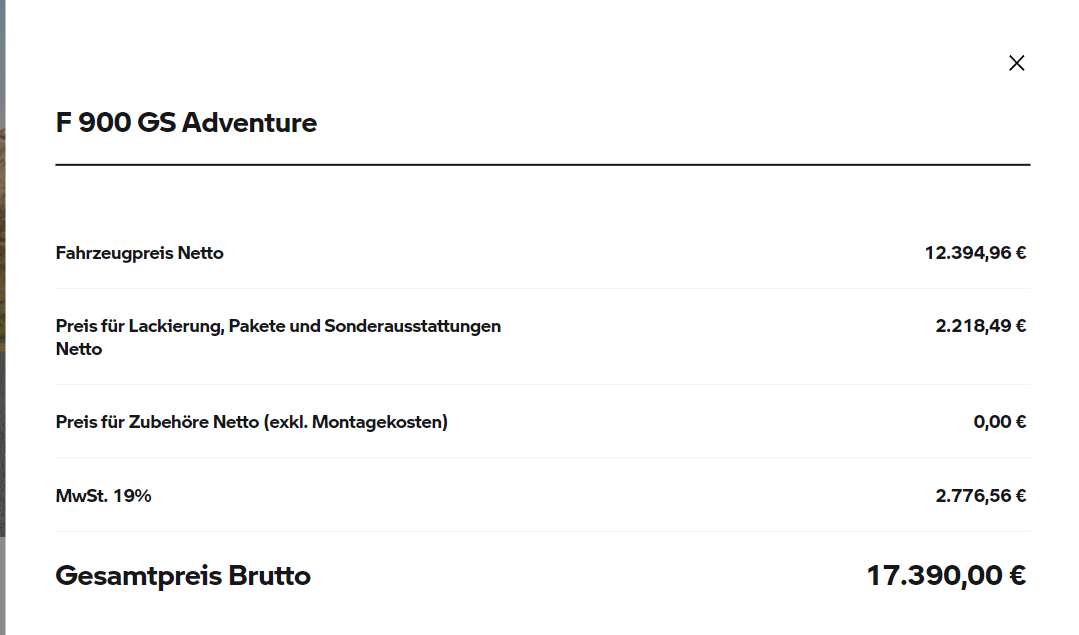Viewport: 1079px width, 635px height.
Task: Click the 19% text in tax row
Action: point(132,496)
